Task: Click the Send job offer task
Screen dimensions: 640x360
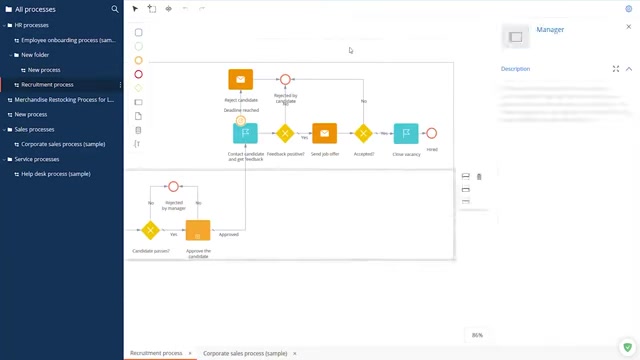Action: tap(324, 133)
